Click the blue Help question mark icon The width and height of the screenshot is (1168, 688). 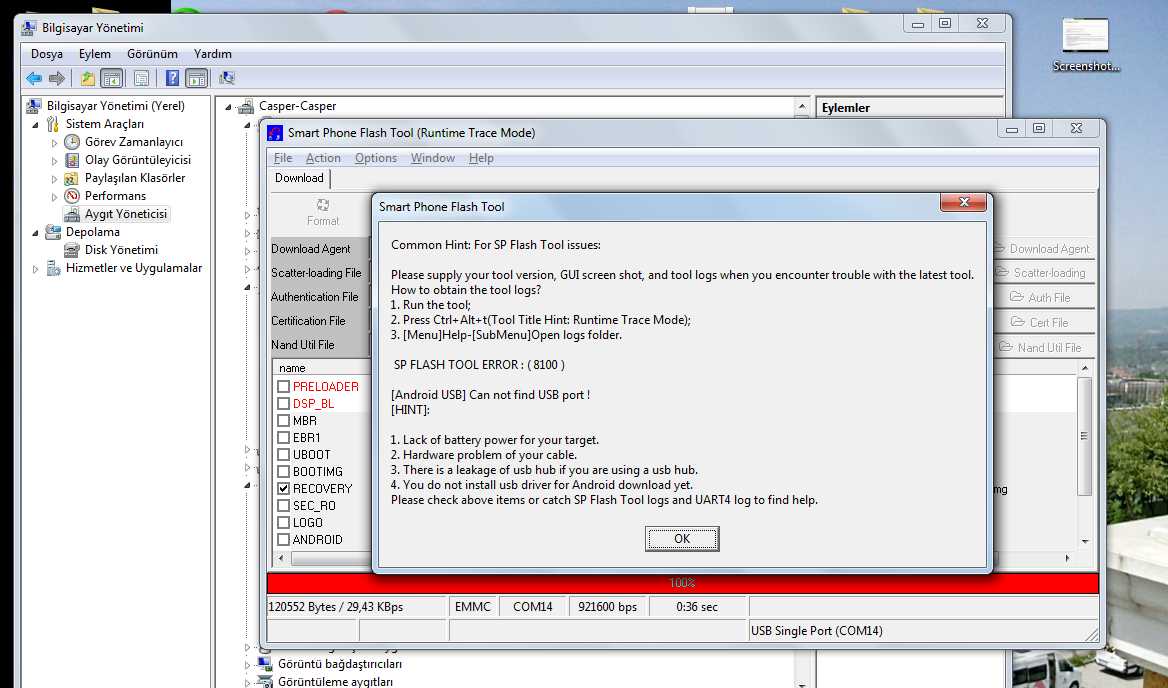point(172,77)
